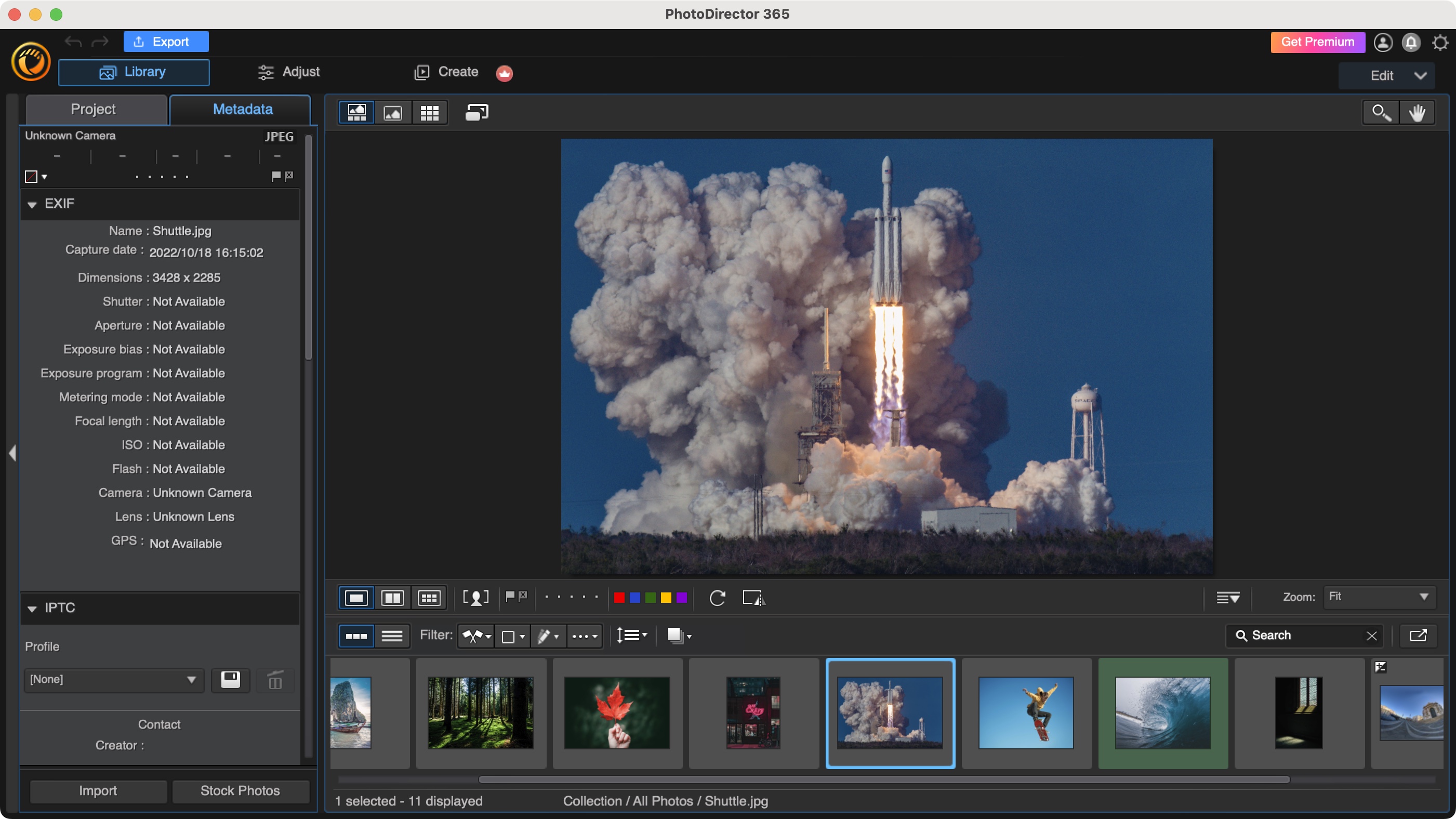This screenshot has height=819, width=1456.
Task: Switch to the Metadata tab
Action: coord(242,109)
